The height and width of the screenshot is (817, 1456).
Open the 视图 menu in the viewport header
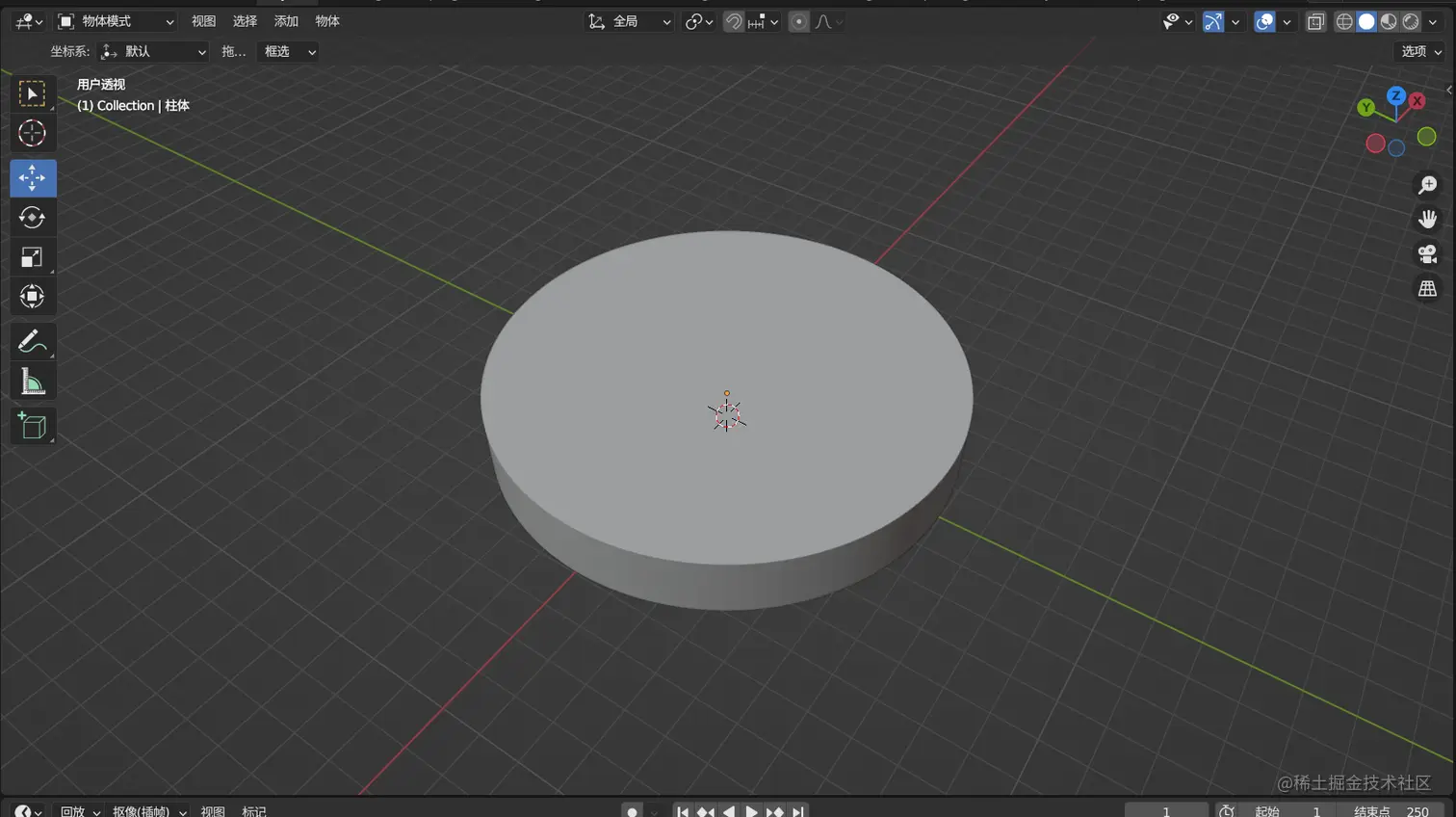click(x=203, y=21)
